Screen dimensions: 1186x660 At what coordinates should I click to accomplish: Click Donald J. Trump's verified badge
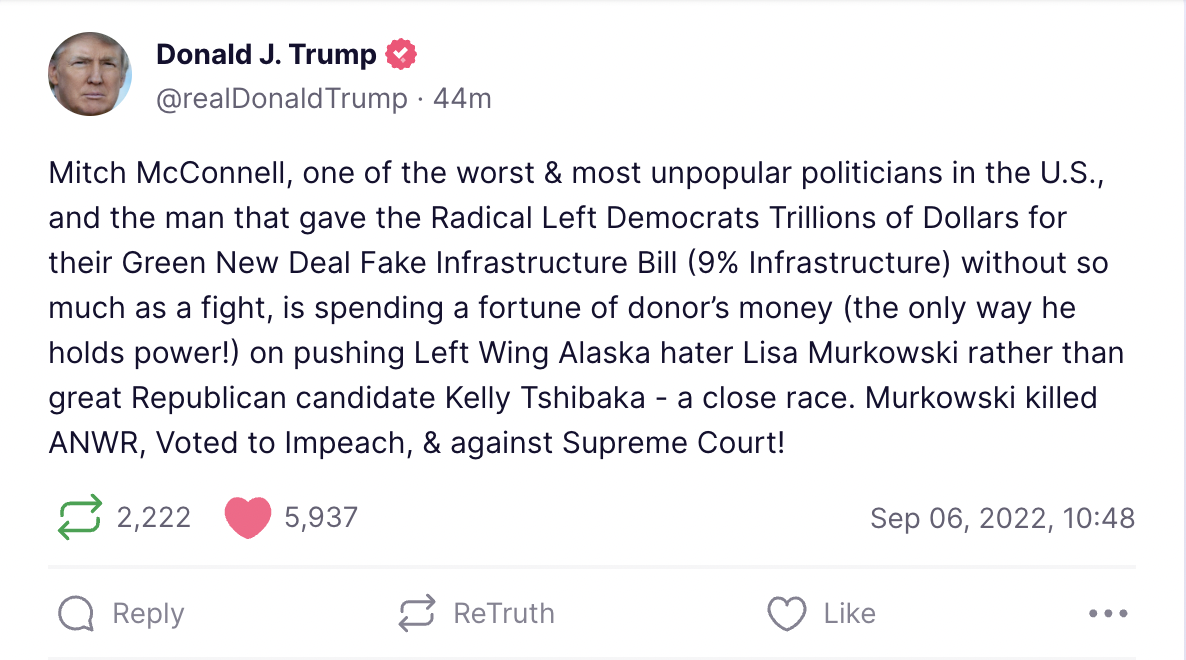click(x=402, y=53)
